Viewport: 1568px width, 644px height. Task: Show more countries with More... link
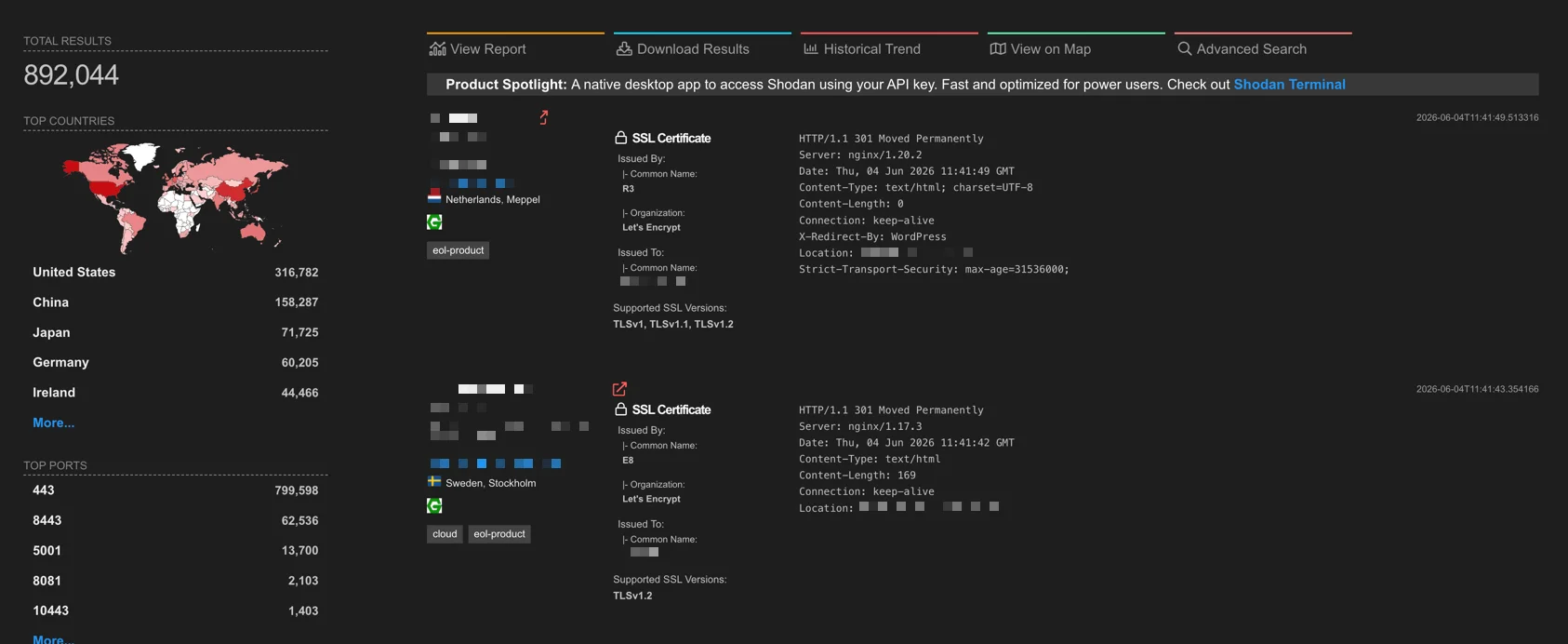(x=53, y=423)
